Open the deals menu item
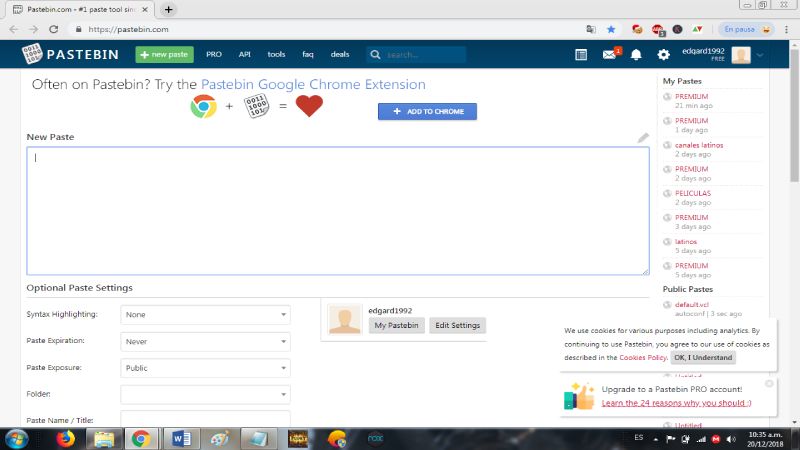The height and width of the screenshot is (450, 800). coord(340,54)
